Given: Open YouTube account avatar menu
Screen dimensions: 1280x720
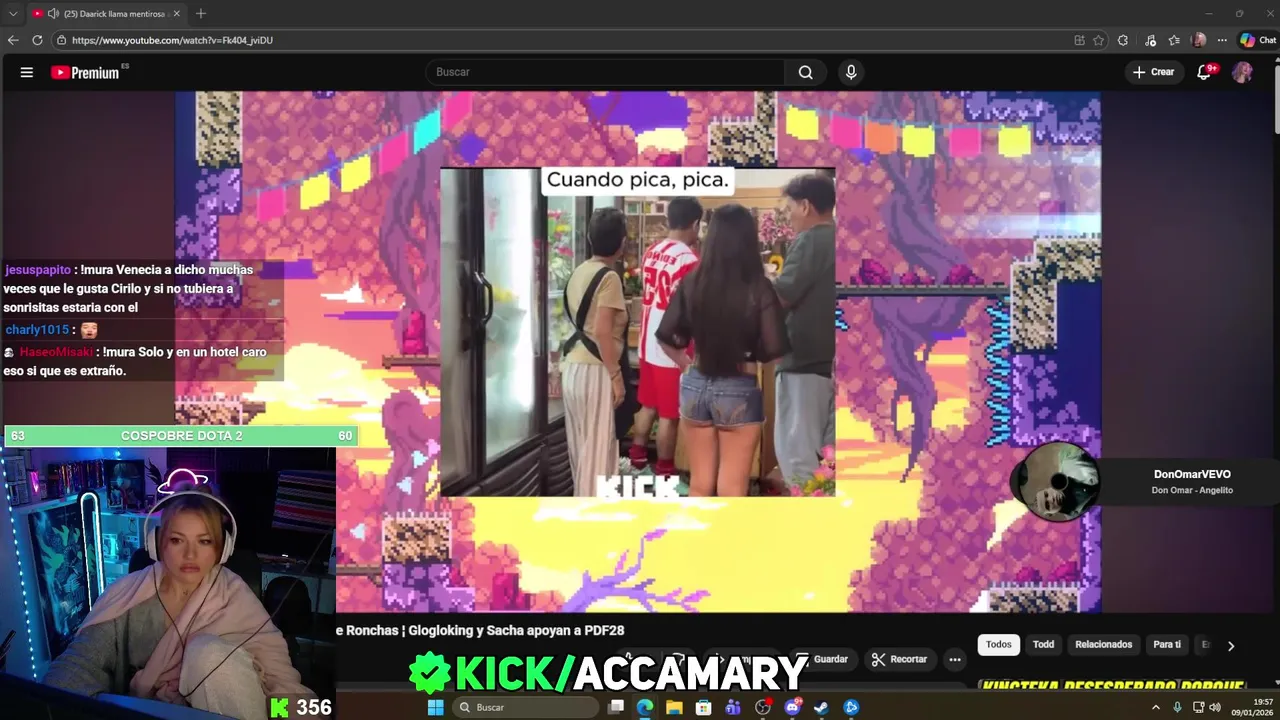Looking at the screenshot, I should pos(1242,72).
